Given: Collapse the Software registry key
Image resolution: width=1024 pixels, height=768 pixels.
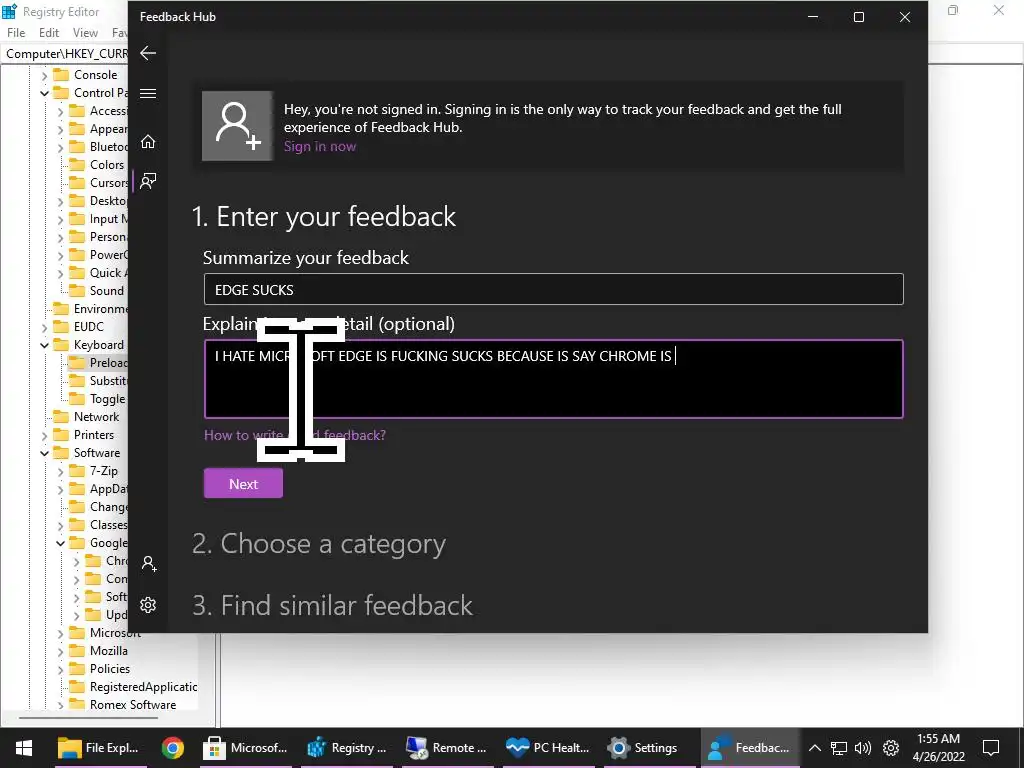Looking at the screenshot, I should (44, 453).
